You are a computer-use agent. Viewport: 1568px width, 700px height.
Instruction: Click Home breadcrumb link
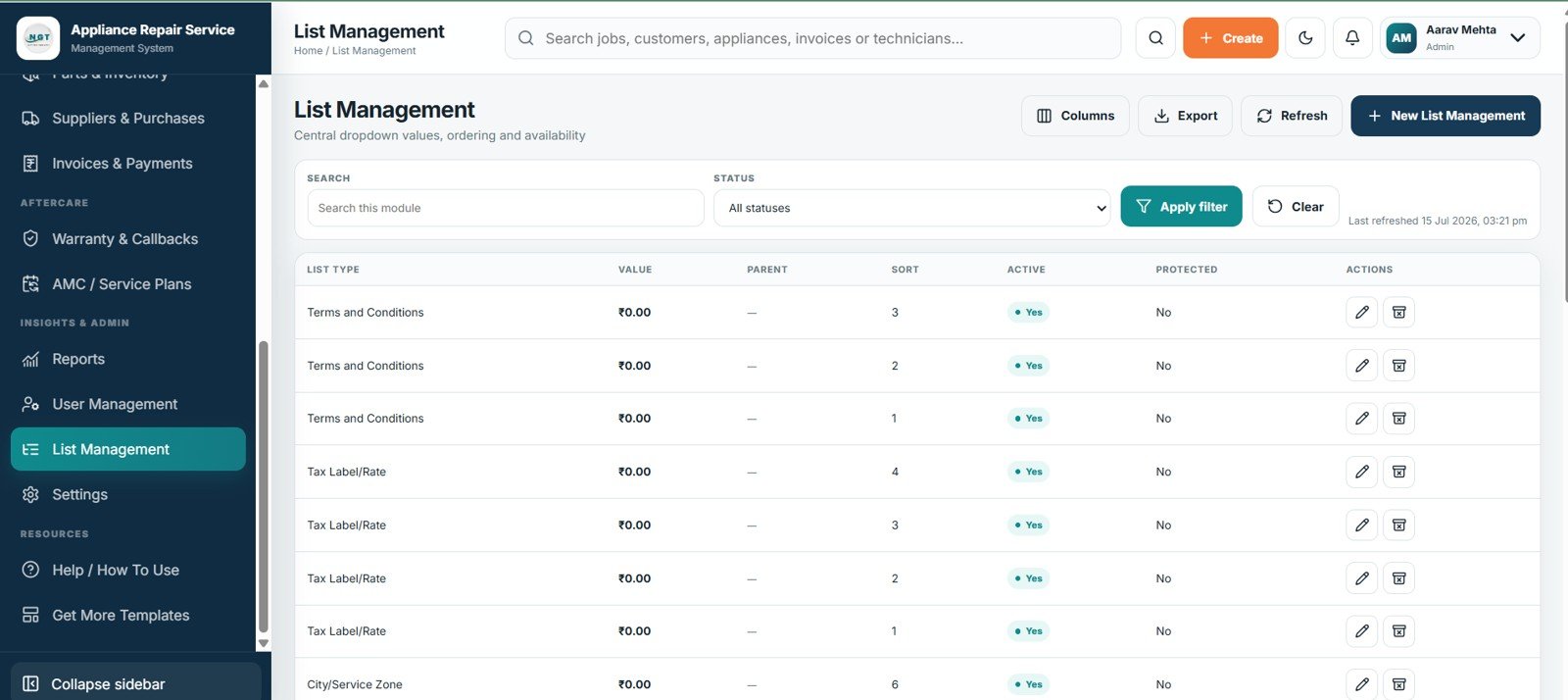pyautogui.click(x=308, y=51)
